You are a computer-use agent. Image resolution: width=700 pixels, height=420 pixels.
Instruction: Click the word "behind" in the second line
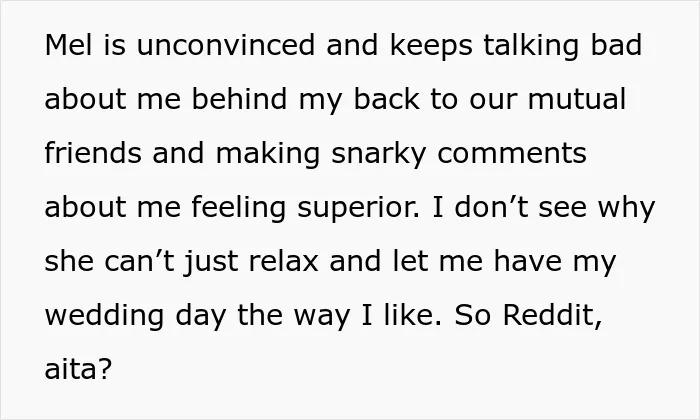tap(239, 99)
